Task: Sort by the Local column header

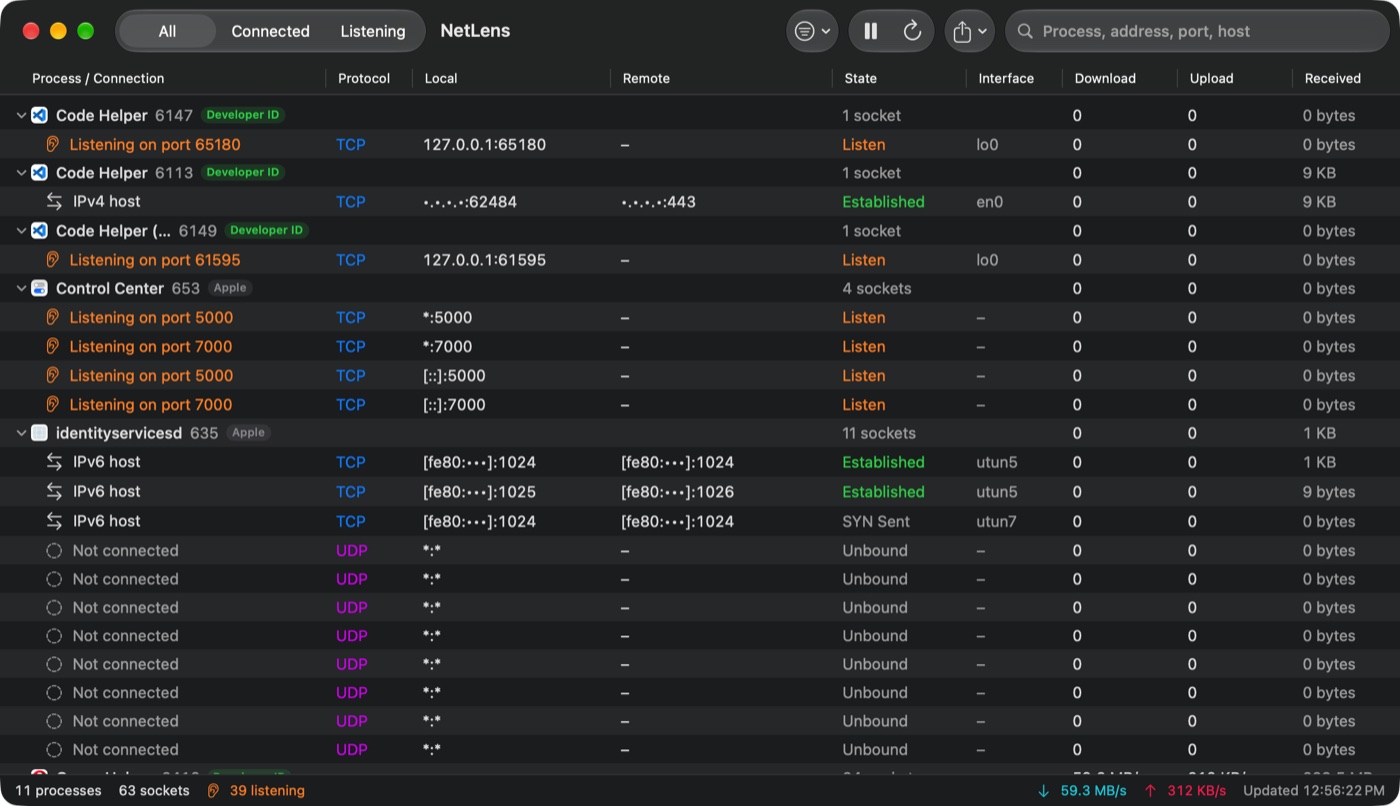Action: tap(441, 78)
